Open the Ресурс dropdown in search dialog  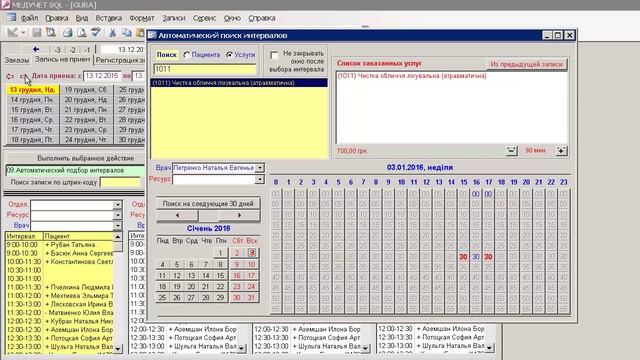point(259,180)
